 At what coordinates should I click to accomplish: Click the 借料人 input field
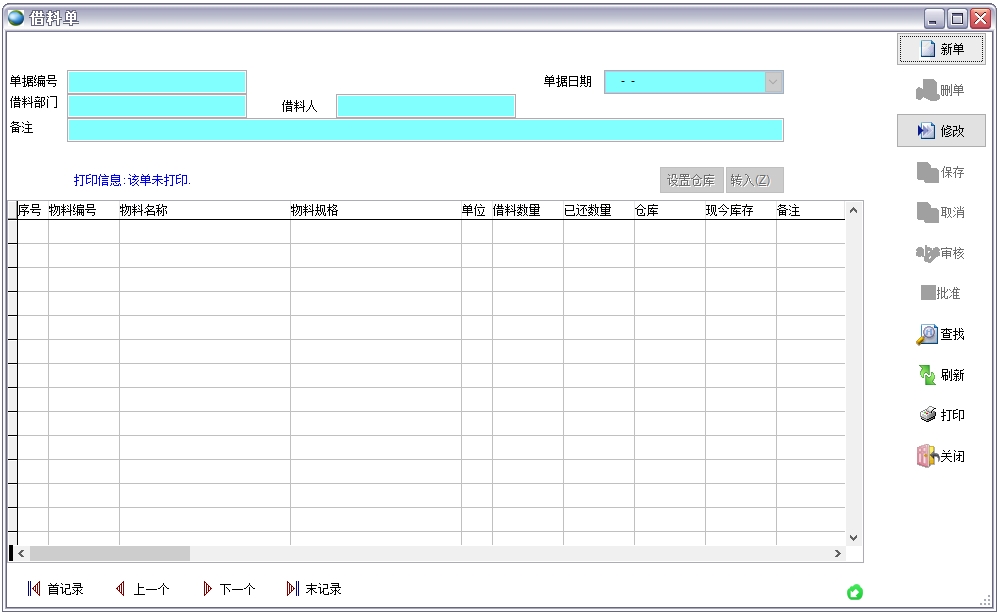425,106
